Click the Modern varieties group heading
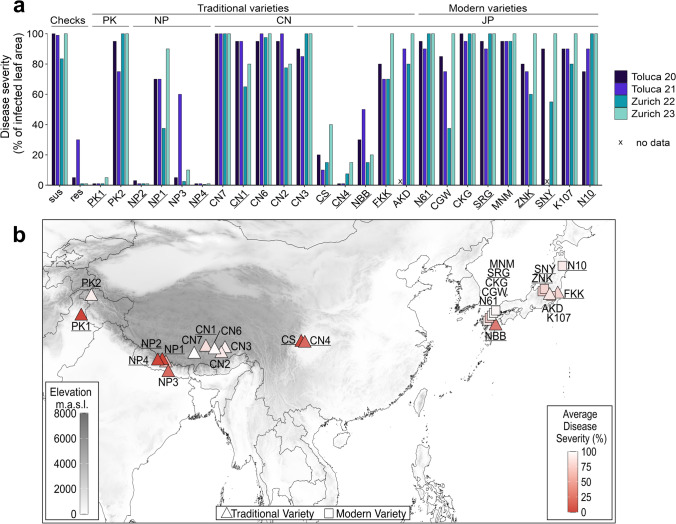 (x=488, y=8)
